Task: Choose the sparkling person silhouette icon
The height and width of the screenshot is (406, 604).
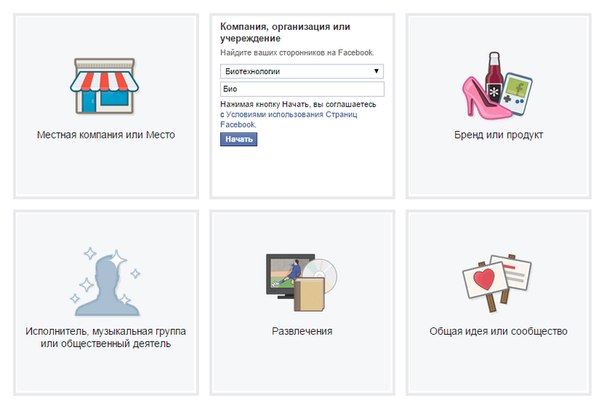Action: pos(106,282)
